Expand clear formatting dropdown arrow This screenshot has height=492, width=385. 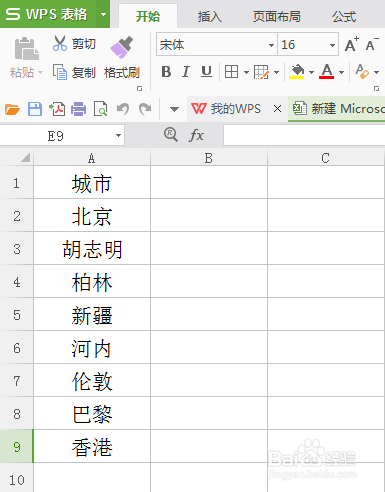[376, 72]
